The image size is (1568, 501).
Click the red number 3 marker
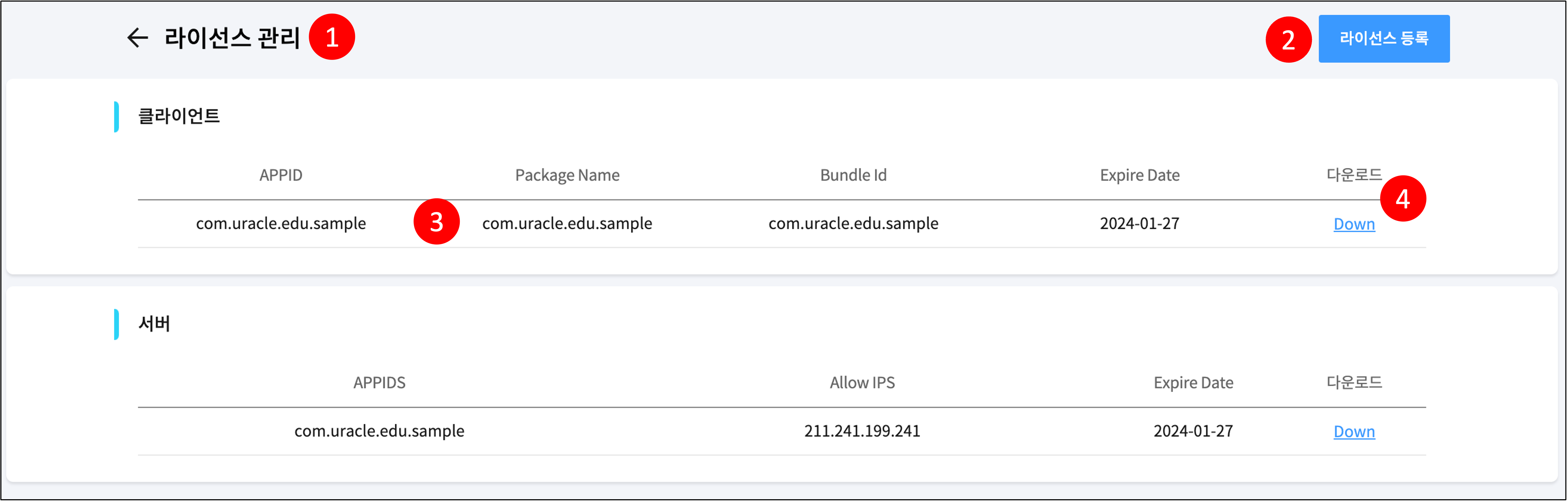coord(436,222)
